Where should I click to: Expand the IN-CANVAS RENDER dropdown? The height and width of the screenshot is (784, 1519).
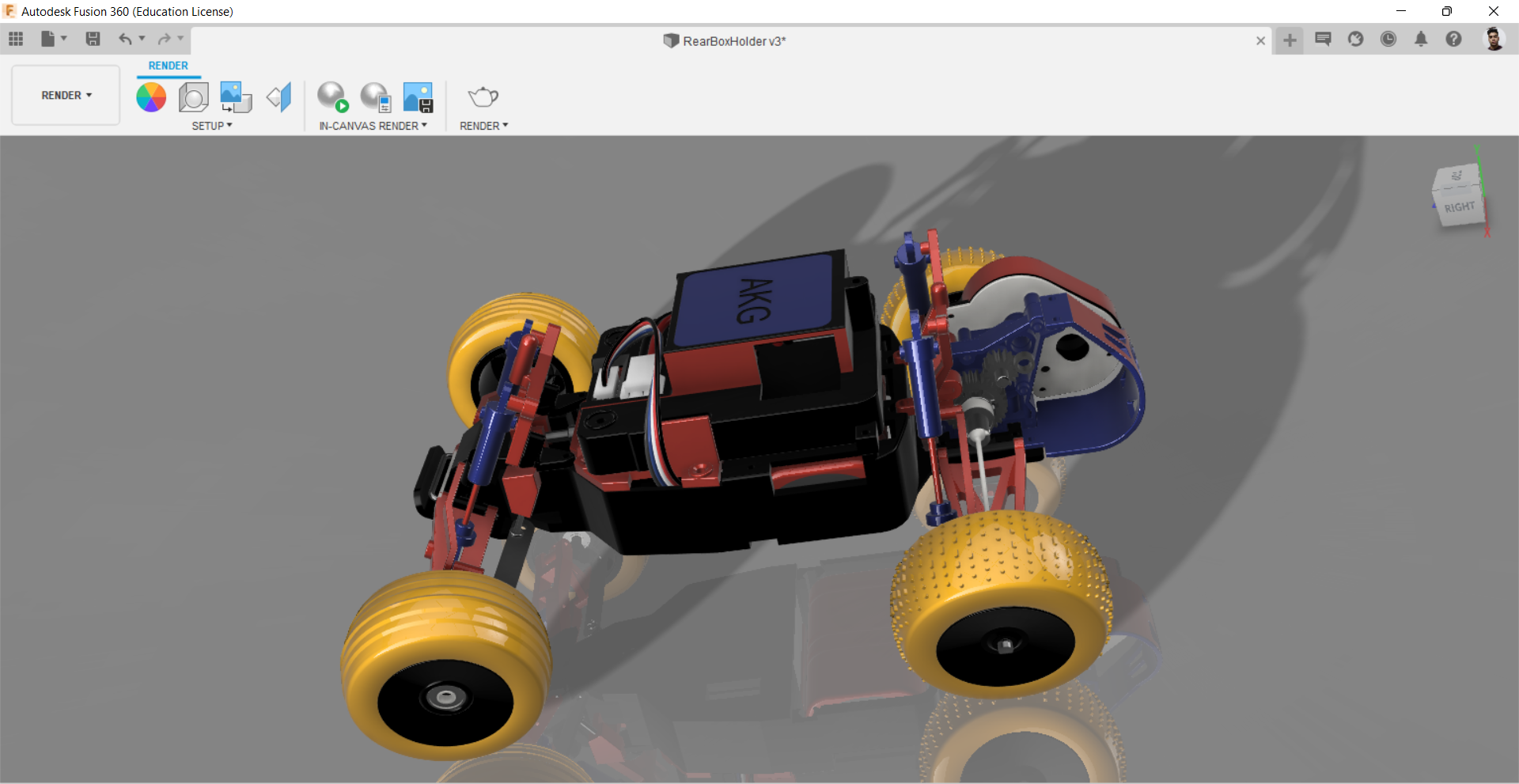(373, 126)
